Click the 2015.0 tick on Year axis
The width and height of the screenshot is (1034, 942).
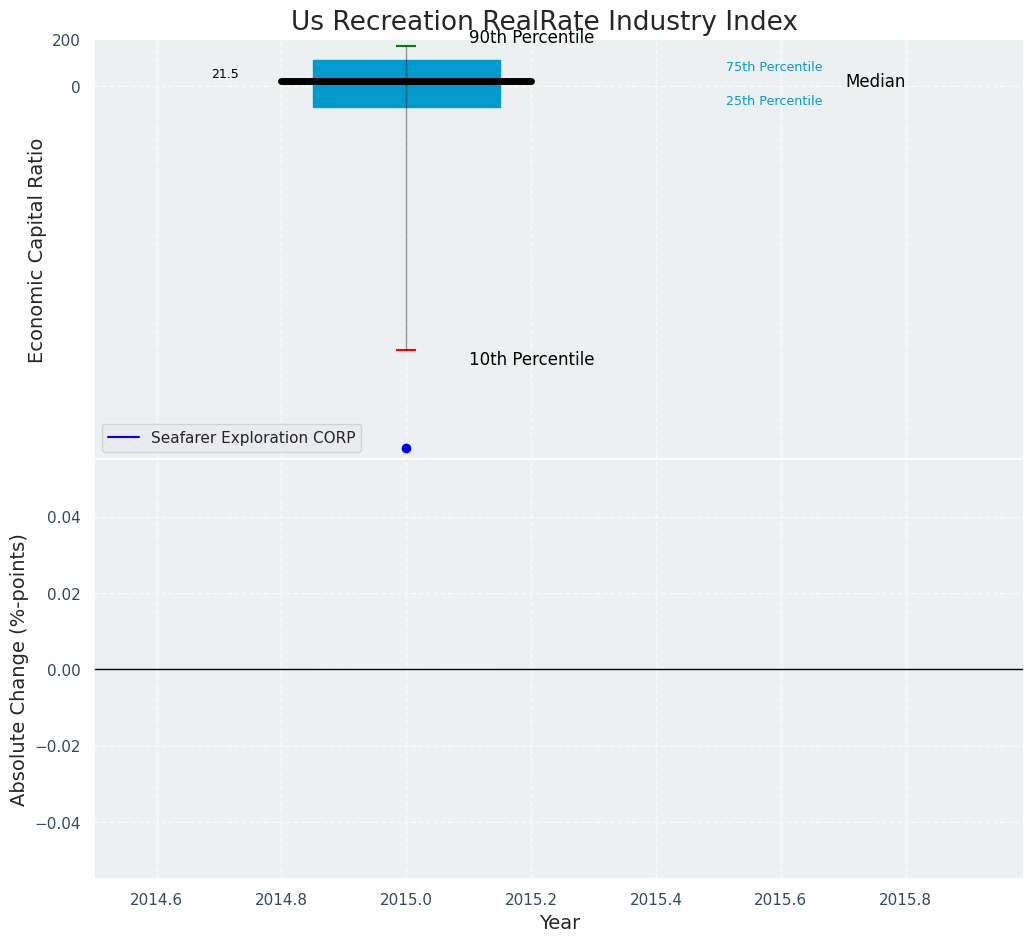tap(406, 899)
